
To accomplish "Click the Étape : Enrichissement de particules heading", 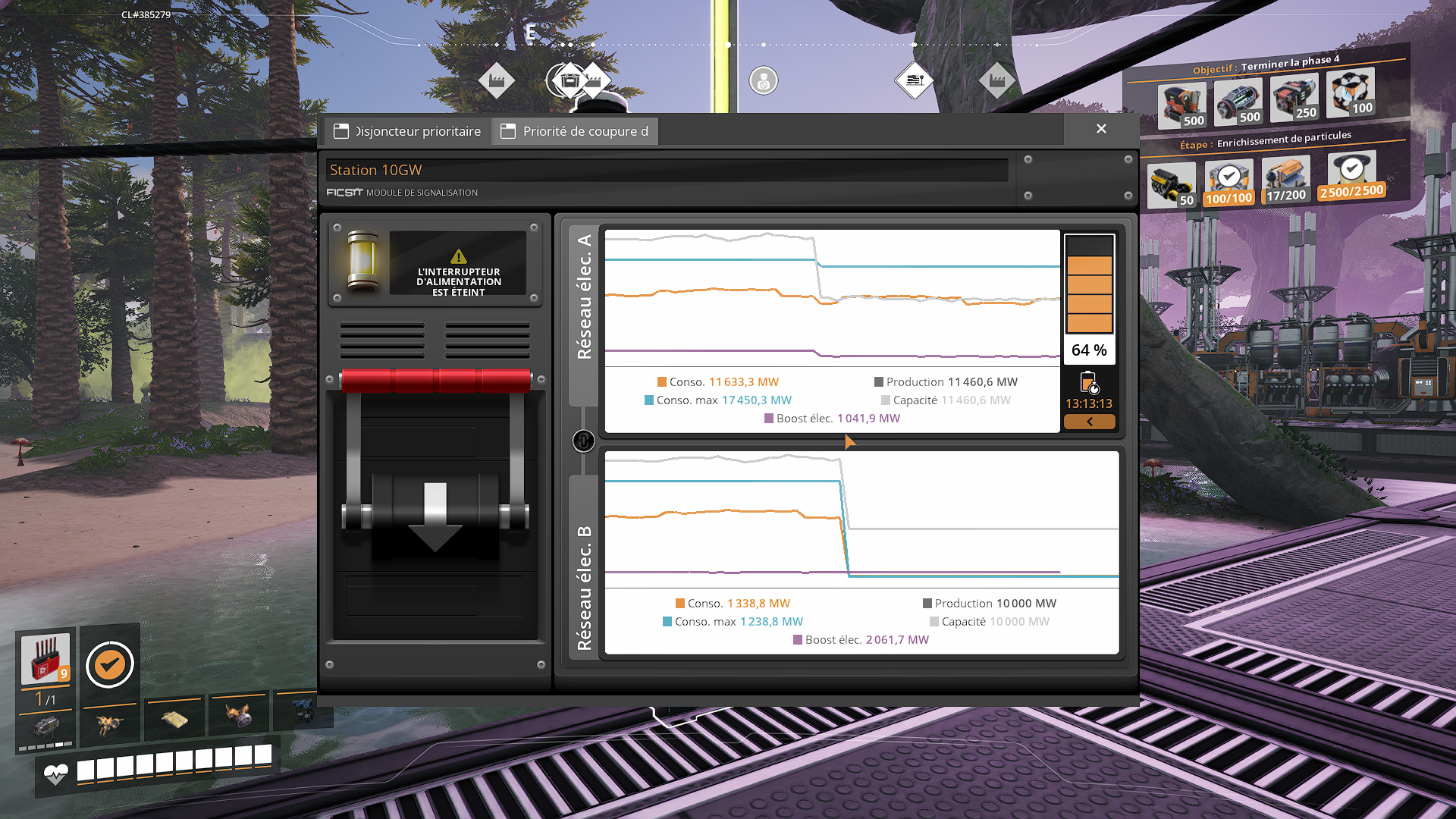I will [1265, 140].
